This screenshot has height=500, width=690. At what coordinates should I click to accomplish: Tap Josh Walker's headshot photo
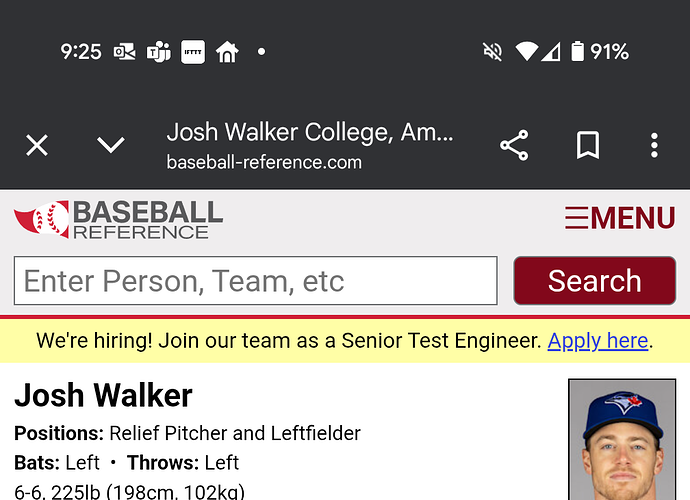[x=622, y=439]
